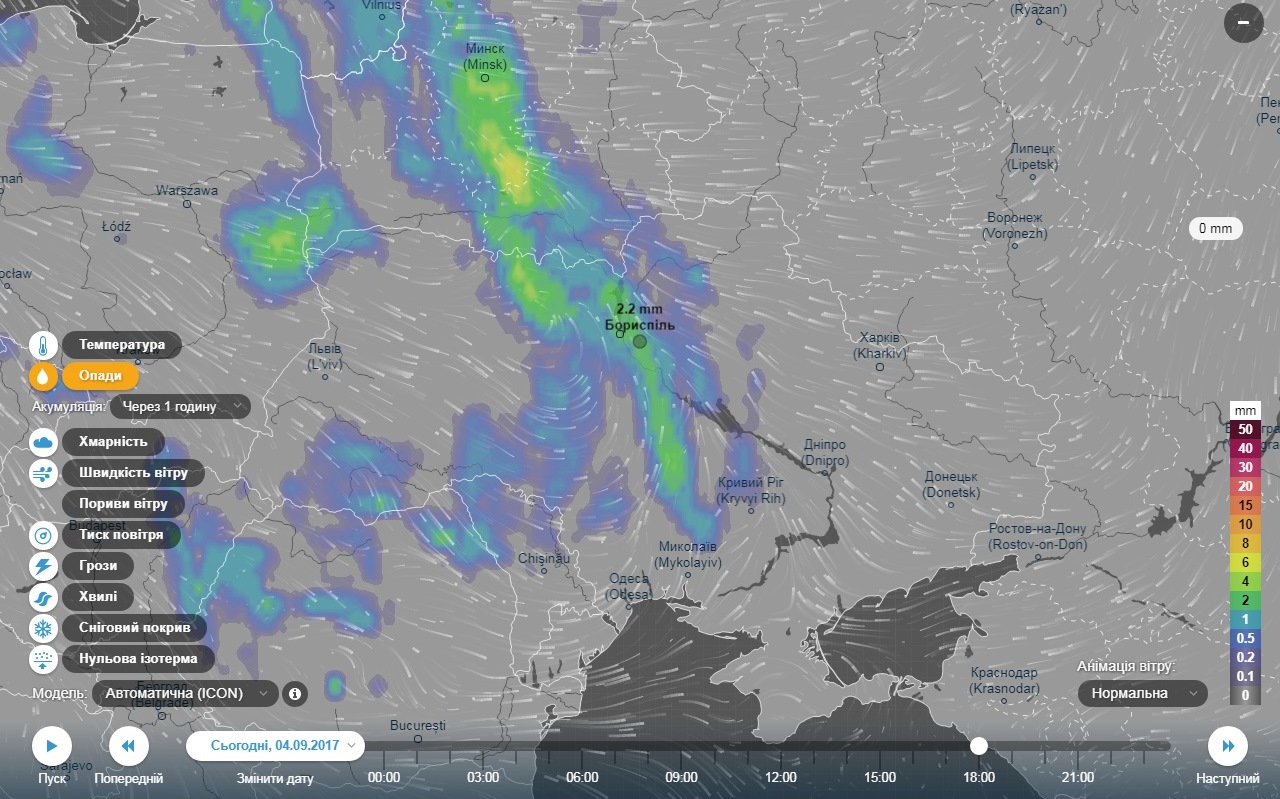
Task: Click the orange precipitation droplet icon
Action: pyautogui.click(x=44, y=376)
